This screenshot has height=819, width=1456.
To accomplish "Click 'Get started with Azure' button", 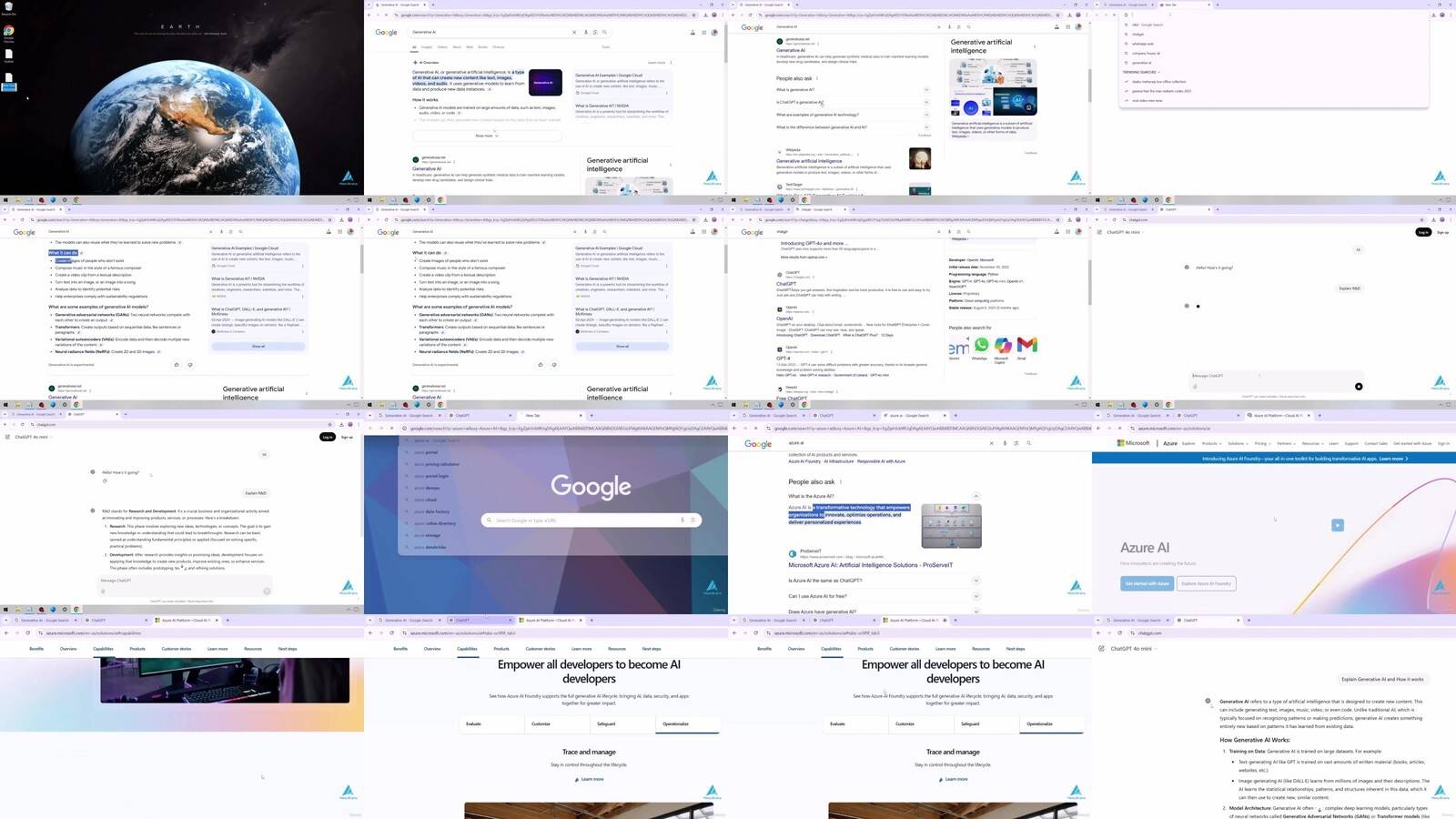I will coord(1147,583).
